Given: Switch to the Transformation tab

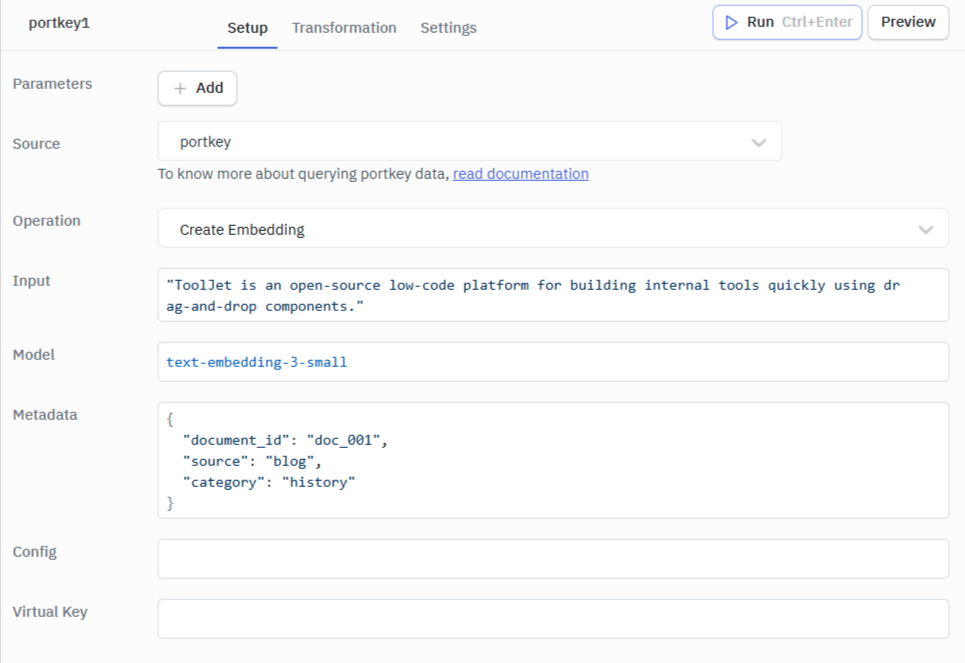Looking at the screenshot, I should coord(344,28).
